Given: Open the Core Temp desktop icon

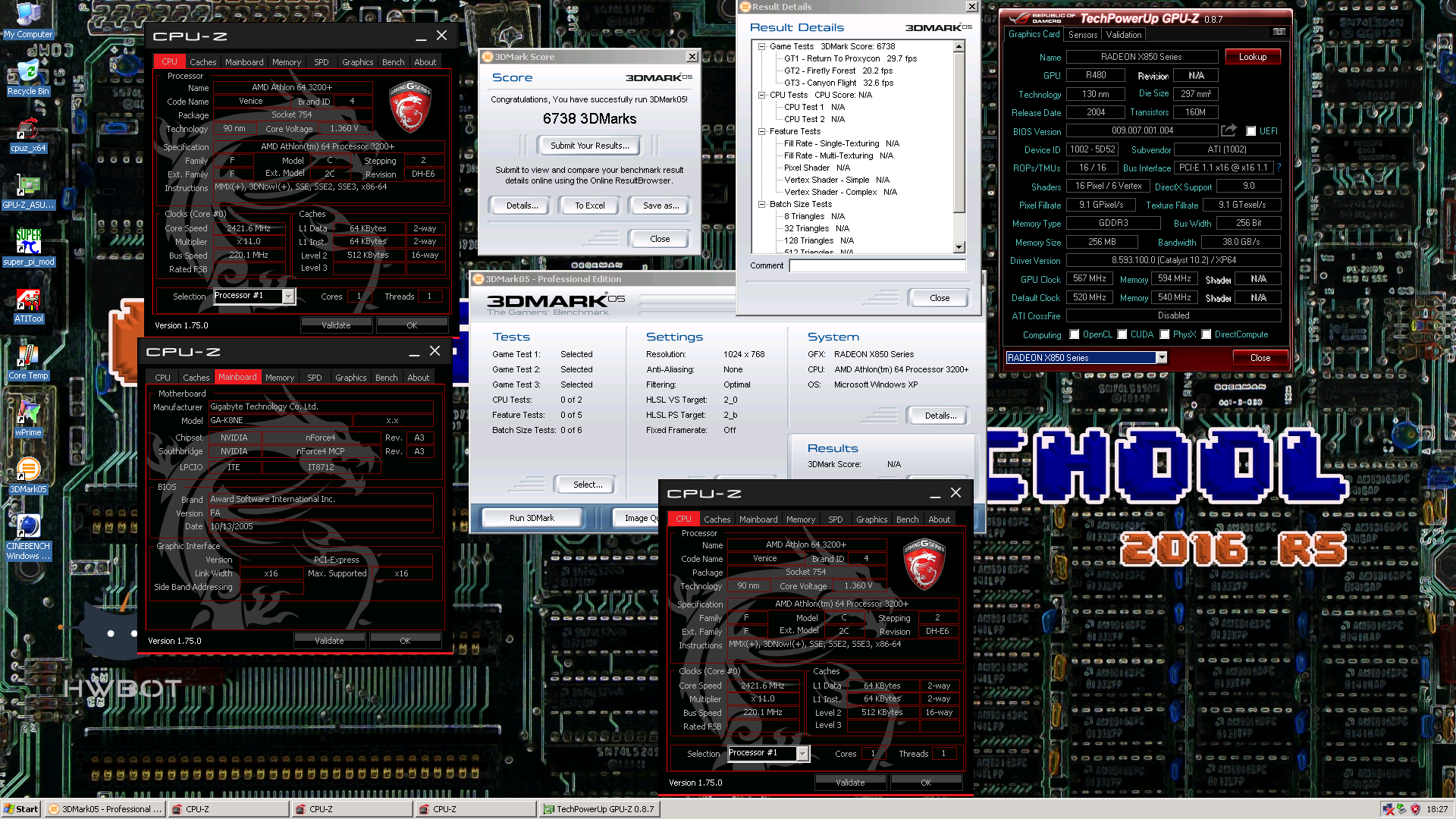Looking at the screenshot, I should tap(28, 362).
